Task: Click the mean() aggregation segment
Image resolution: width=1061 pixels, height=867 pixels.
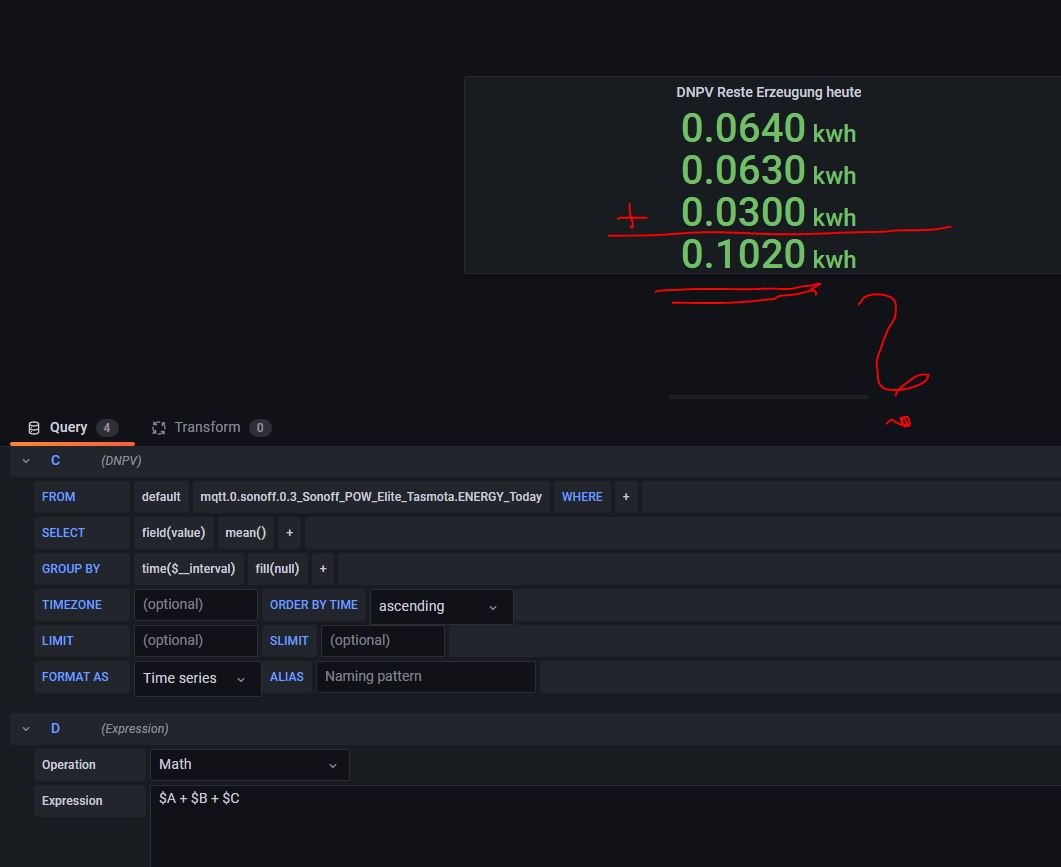Action: pos(246,533)
